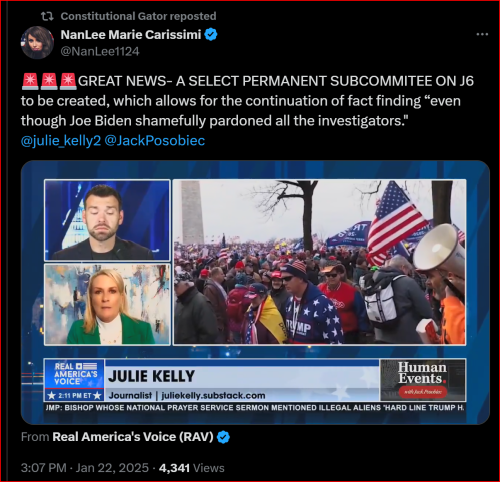Click the Human Events logo in video
Screen dimensions: 500x482
click(x=423, y=380)
